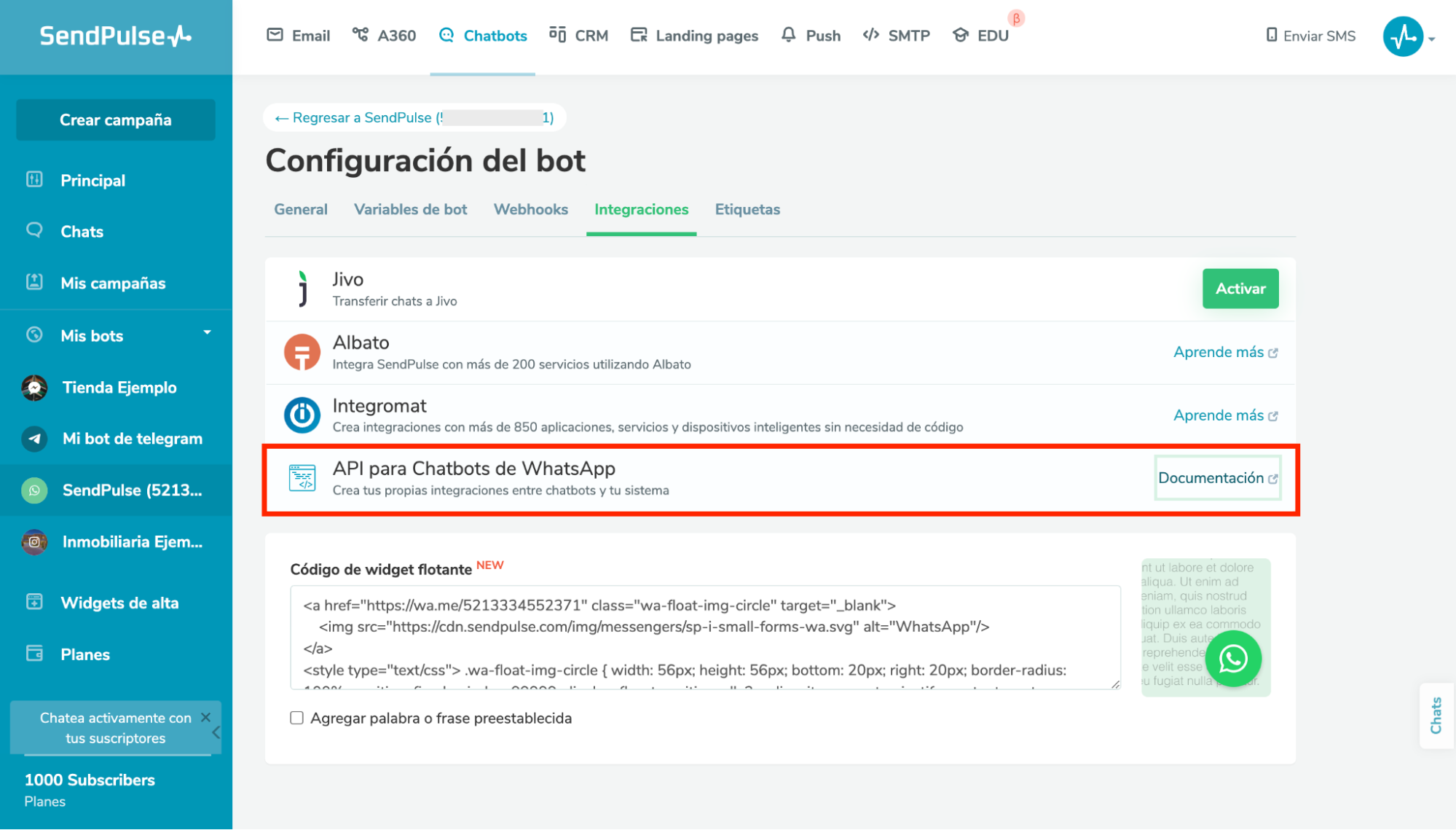1456x830 pixels.
Task: Open the vertical Chats side tab
Action: click(1436, 716)
